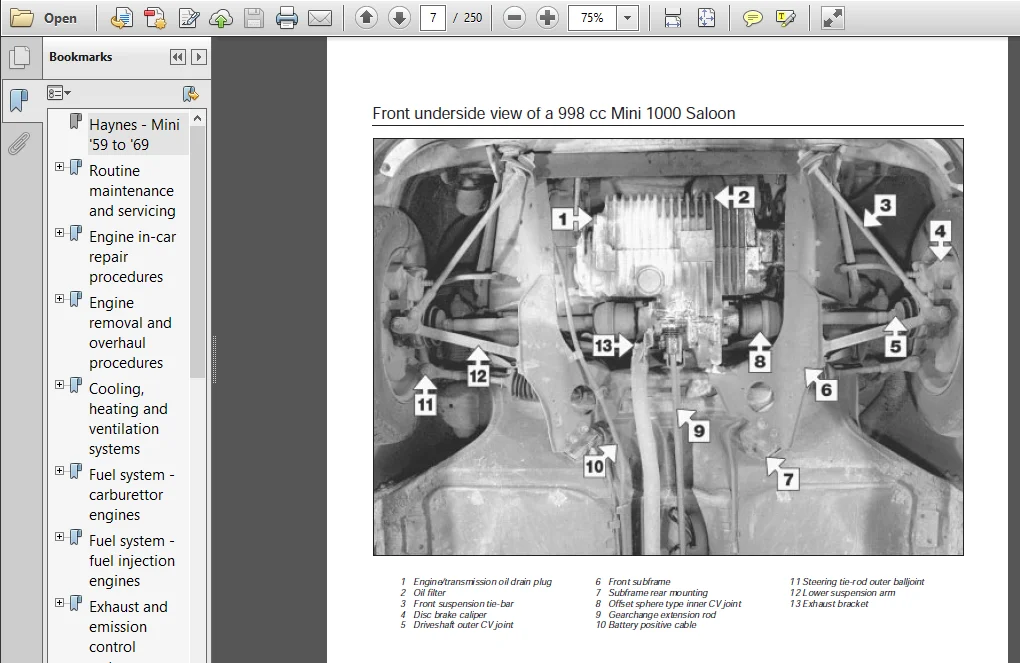The height and width of the screenshot is (663, 1020).
Task: Expand the Fuel system - carburettor engines bookmark
Action: pyautogui.click(x=59, y=470)
